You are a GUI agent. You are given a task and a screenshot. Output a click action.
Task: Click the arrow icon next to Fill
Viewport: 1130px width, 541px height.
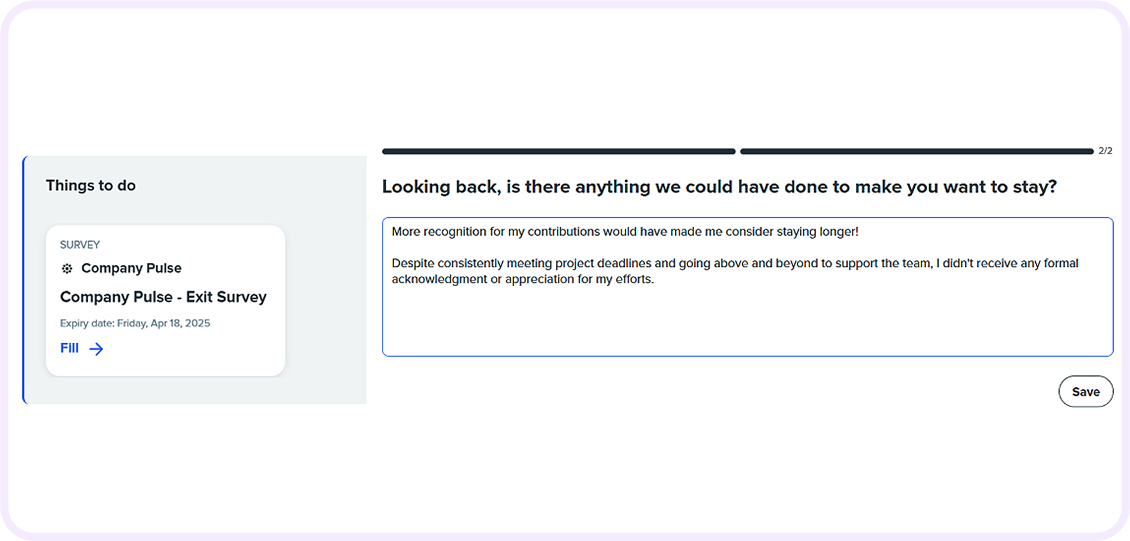97,349
